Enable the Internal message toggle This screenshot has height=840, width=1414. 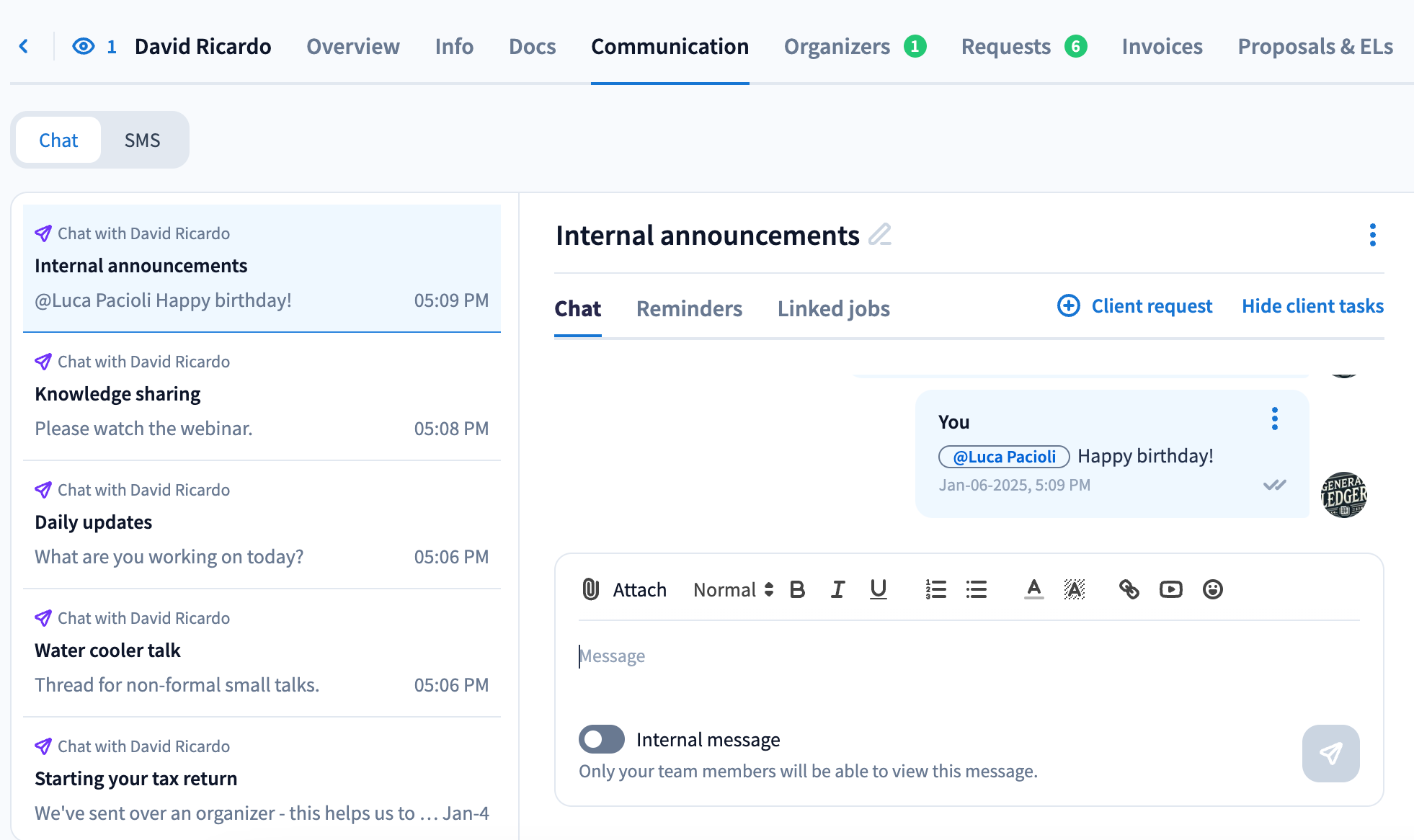[601, 739]
